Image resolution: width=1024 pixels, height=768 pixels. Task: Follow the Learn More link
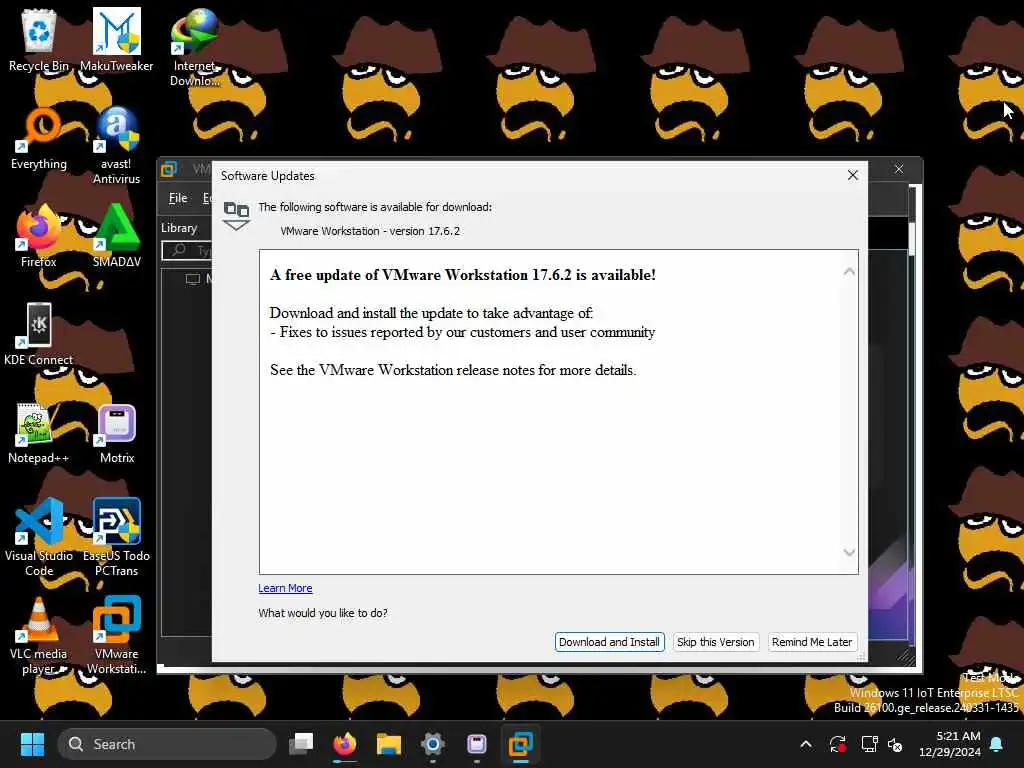point(285,588)
